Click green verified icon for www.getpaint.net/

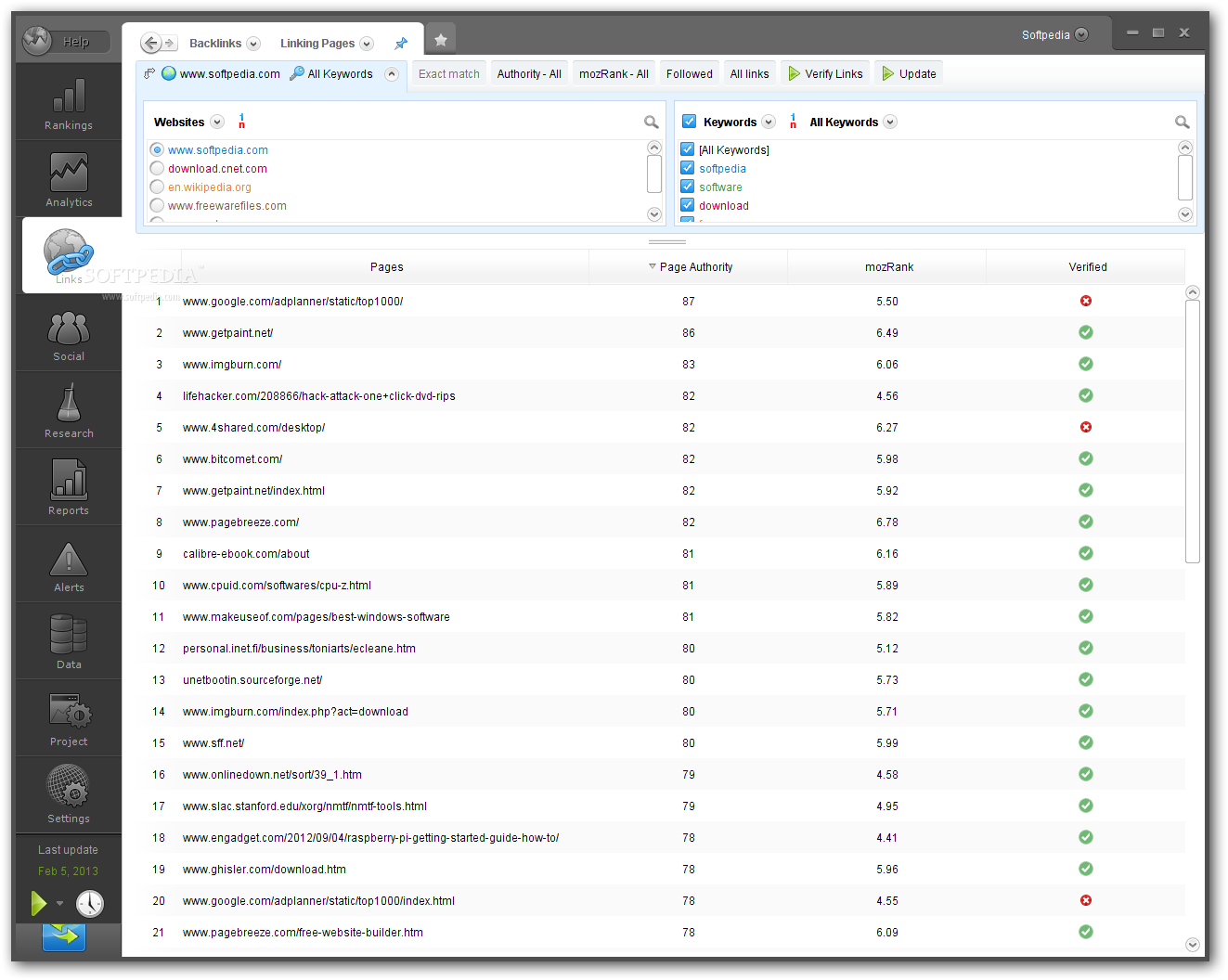click(1086, 332)
